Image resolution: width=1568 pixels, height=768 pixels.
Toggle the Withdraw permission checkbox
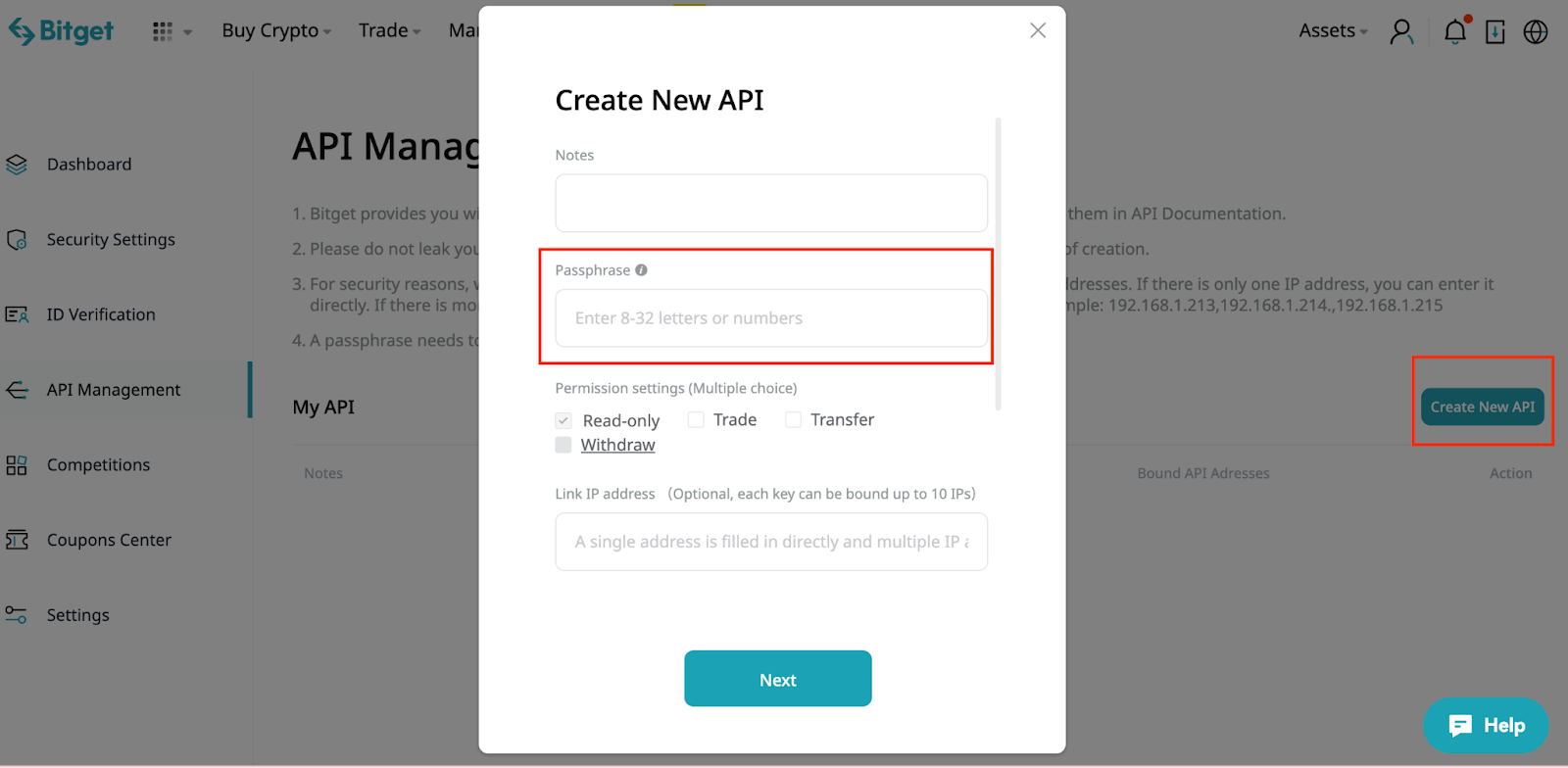click(x=563, y=445)
